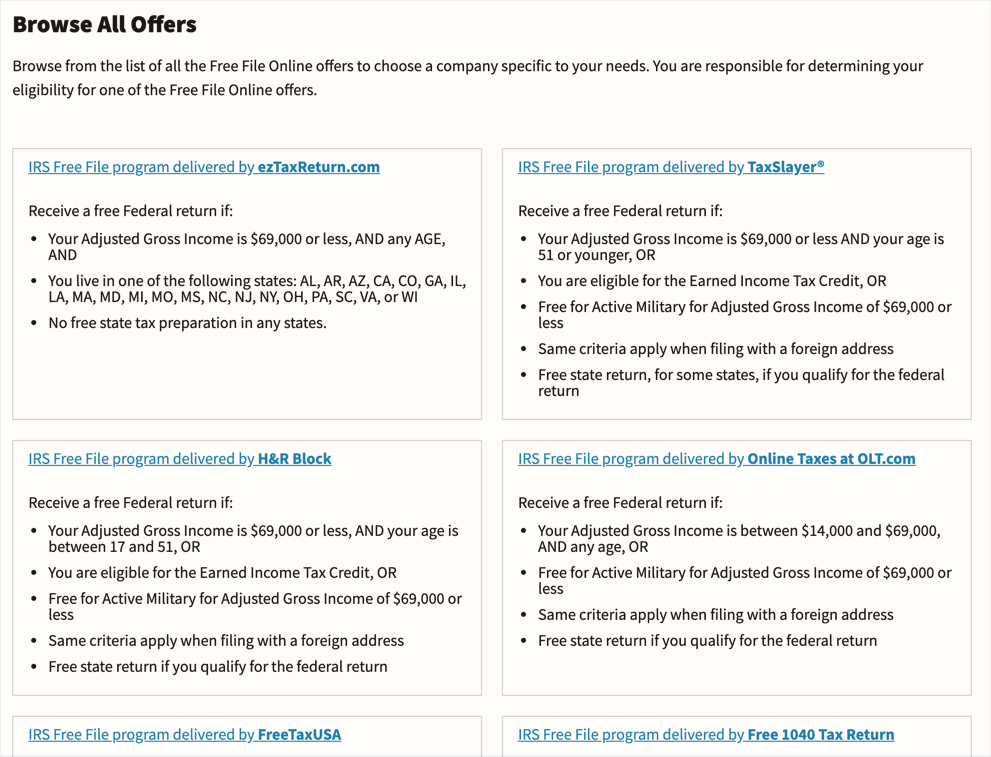Click H&R Block's 'between 17 and 51' criterion
This screenshot has height=757, width=991.
click(x=253, y=539)
